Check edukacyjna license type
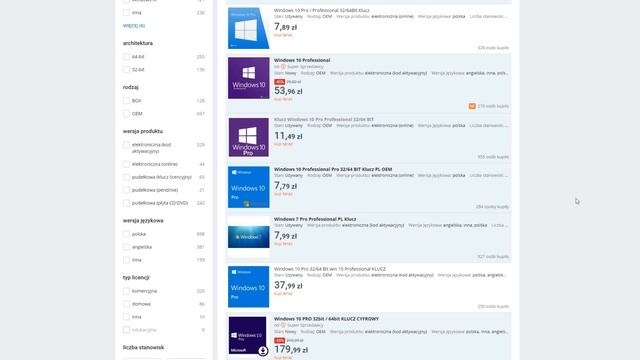The width and height of the screenshot is (640, 360). pyautogui.click(x=127, y=330)
